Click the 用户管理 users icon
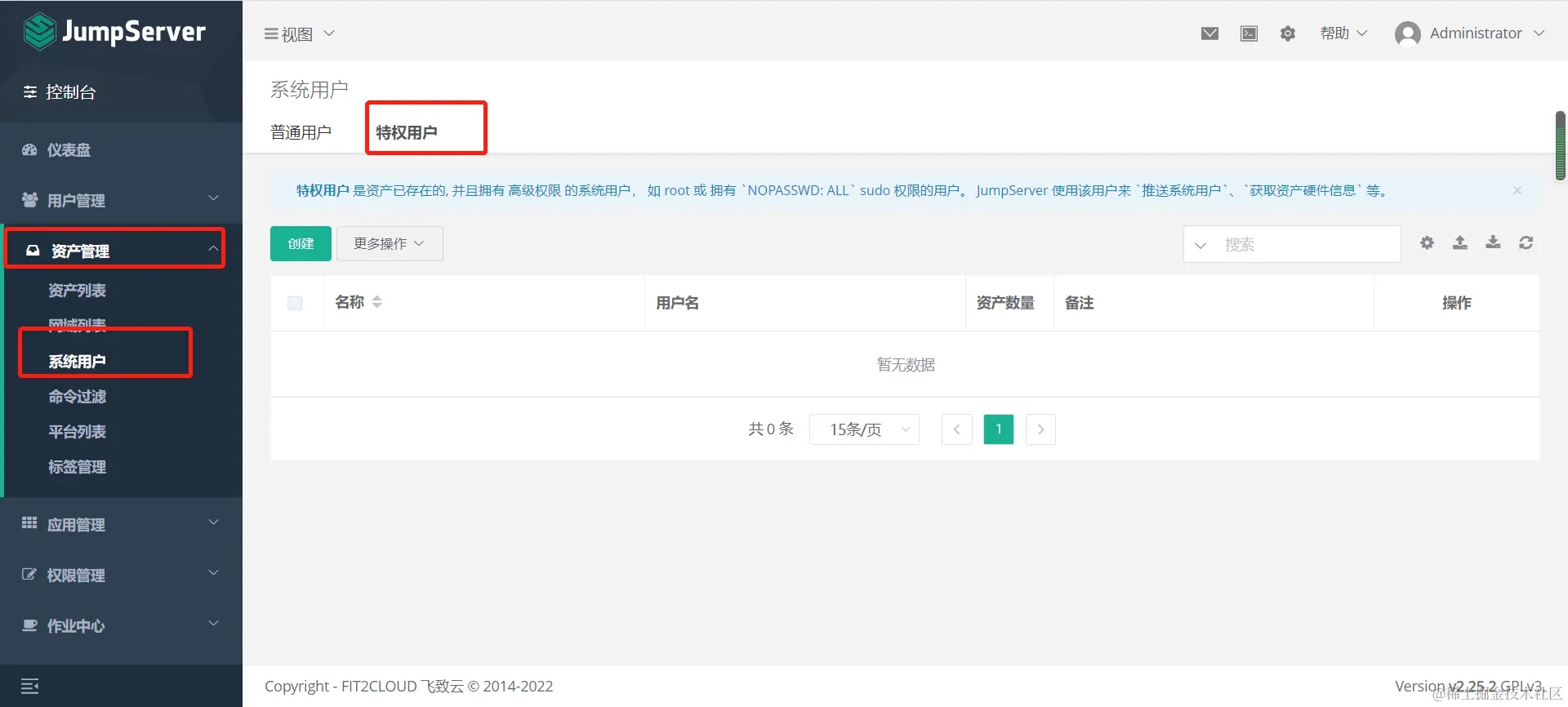 pyautogui.click(x=29, y=200)
